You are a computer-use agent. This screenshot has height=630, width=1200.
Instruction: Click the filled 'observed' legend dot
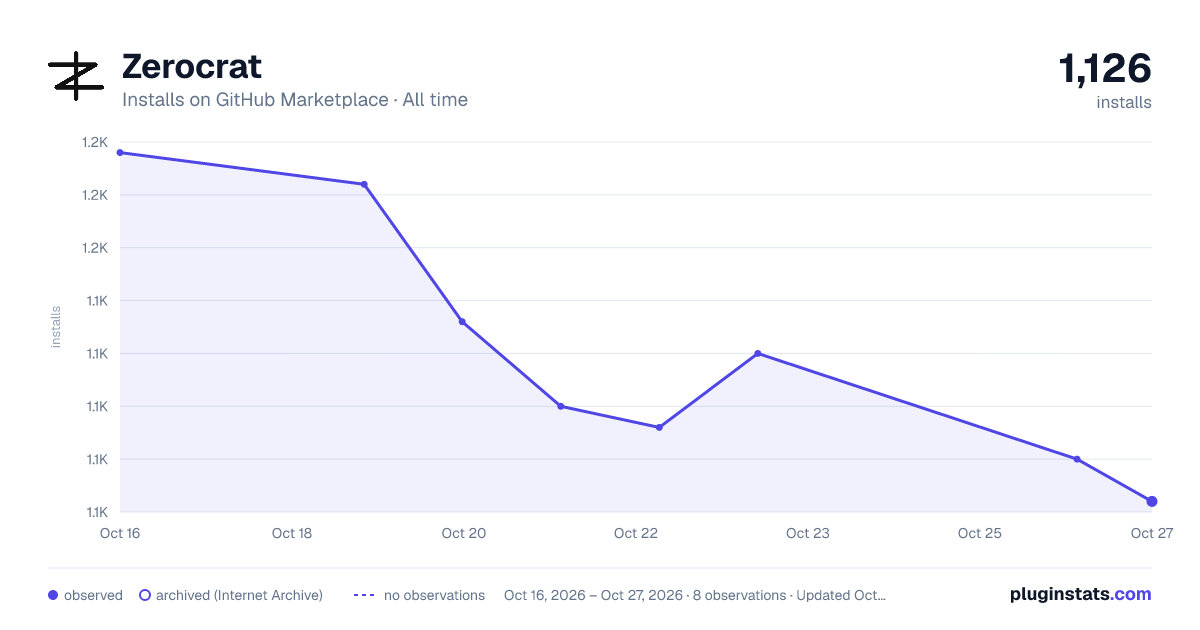click(53, 595)
